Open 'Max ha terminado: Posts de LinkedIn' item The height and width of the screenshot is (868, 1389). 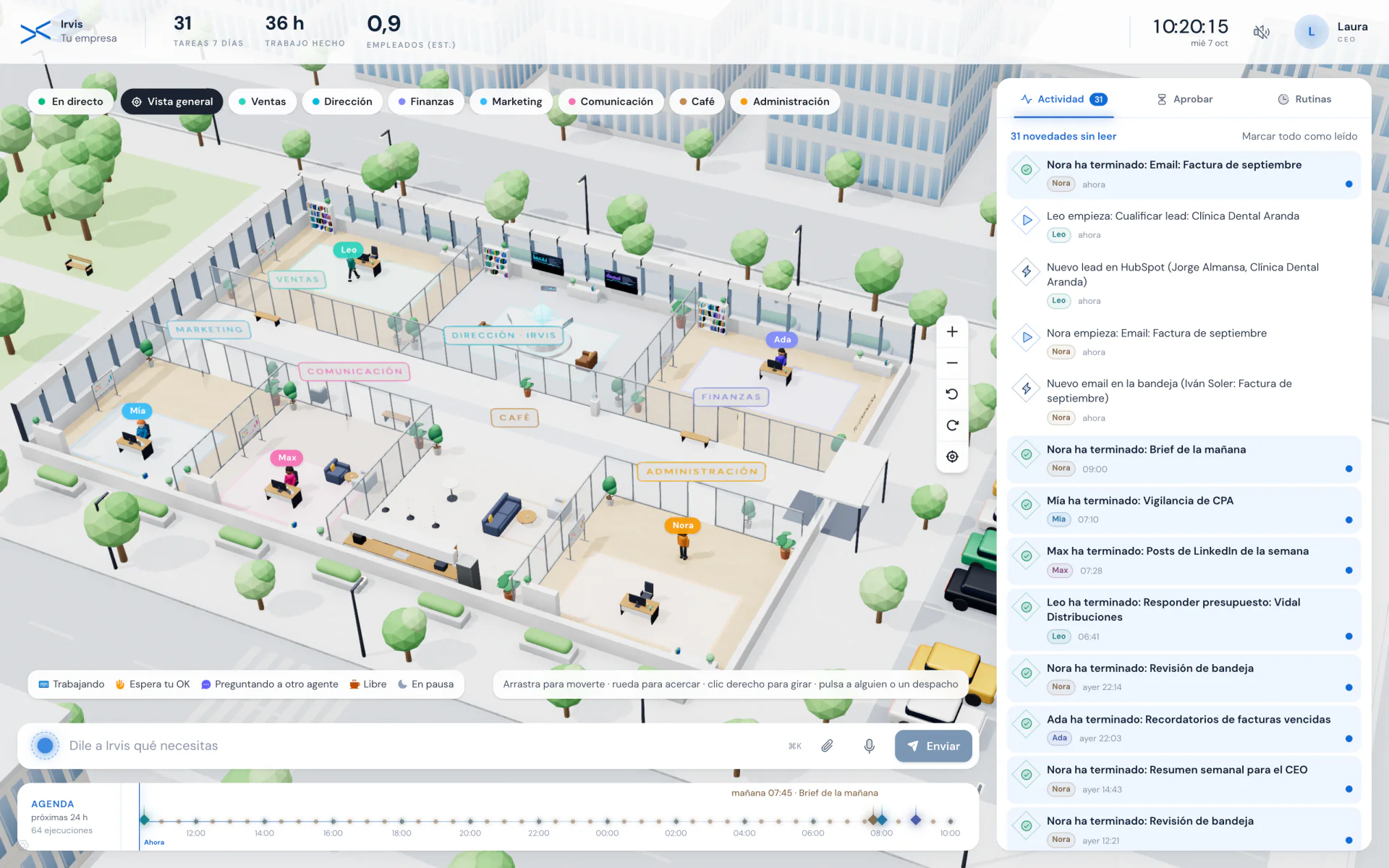pyautogui.click(x=1184, y=561)
